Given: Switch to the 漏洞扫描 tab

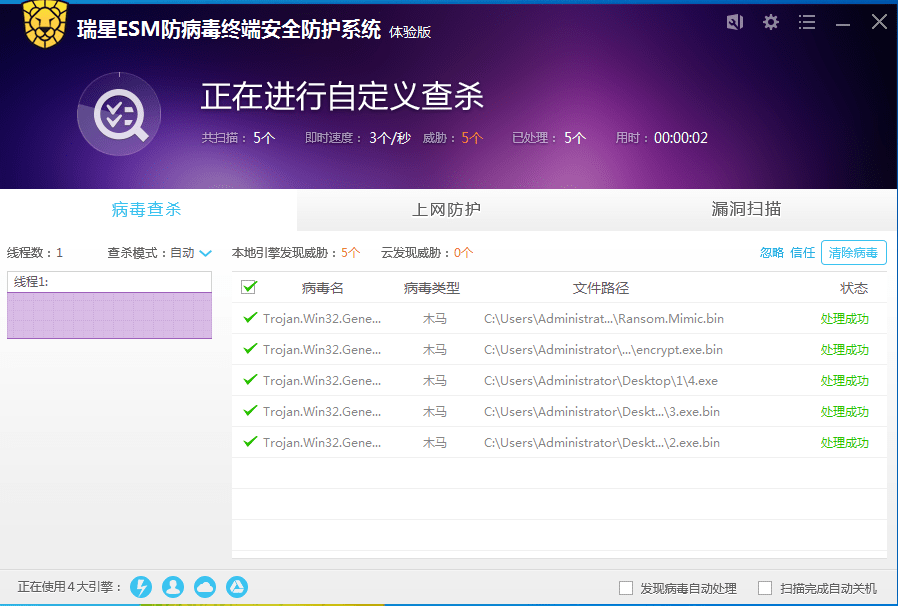Looking at the screenshot, I should [746, 211].
